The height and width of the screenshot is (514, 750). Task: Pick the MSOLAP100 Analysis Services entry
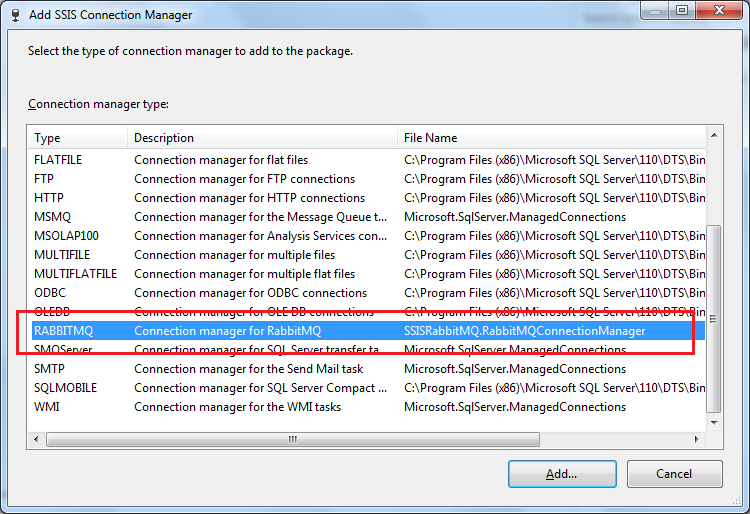pos(66,236)
